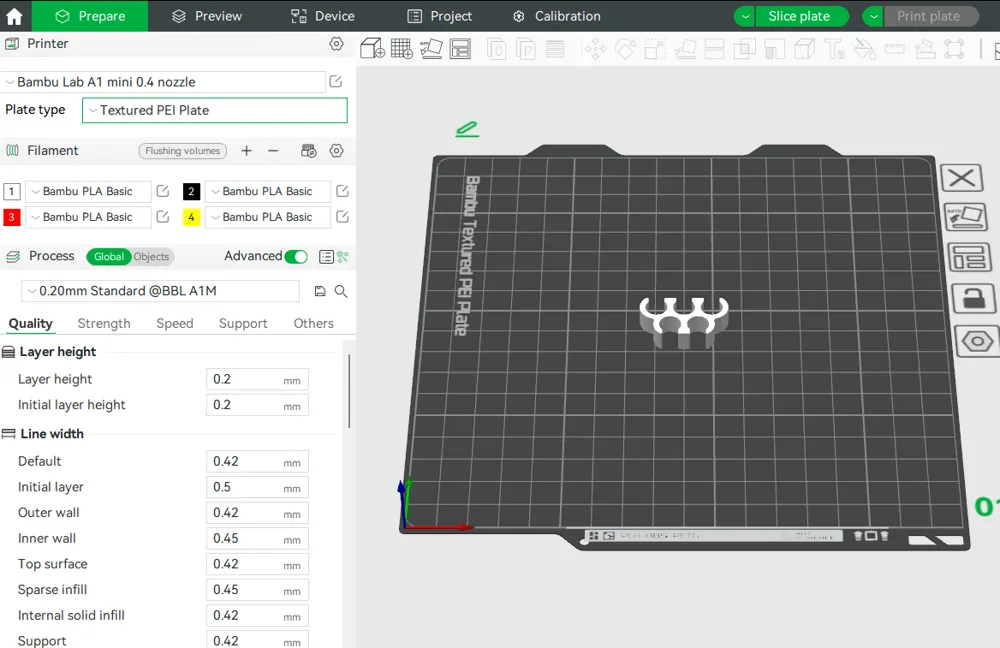Add a new plate from toolbar
Image resolution: width=1000 pixels, height=648 pixels.
(x=402, y=48)
